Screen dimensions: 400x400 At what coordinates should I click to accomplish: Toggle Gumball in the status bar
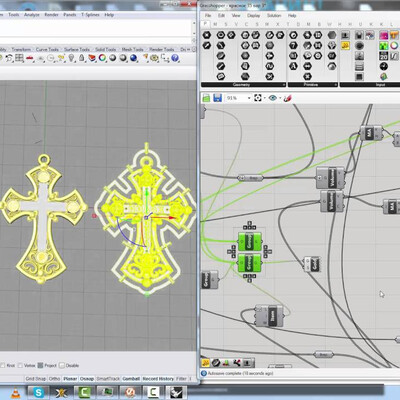[x=131, y=379]
